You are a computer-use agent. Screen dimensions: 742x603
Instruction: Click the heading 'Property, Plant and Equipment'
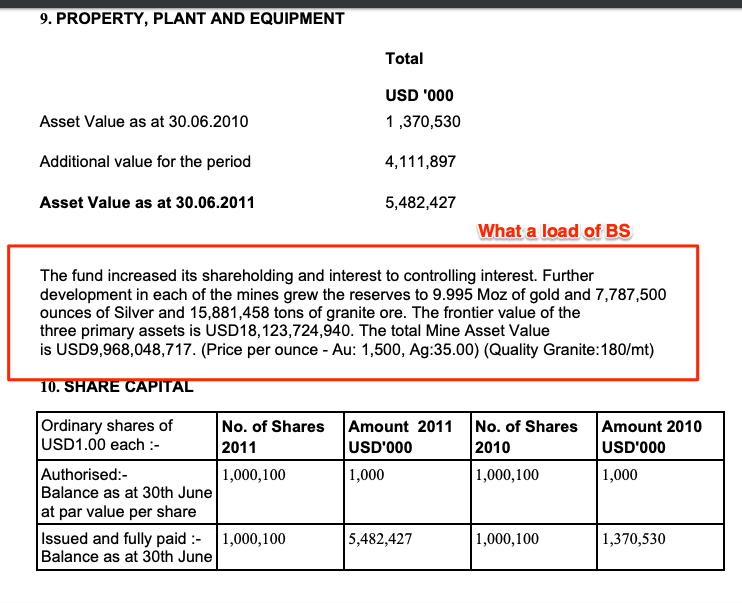point(191,19)
